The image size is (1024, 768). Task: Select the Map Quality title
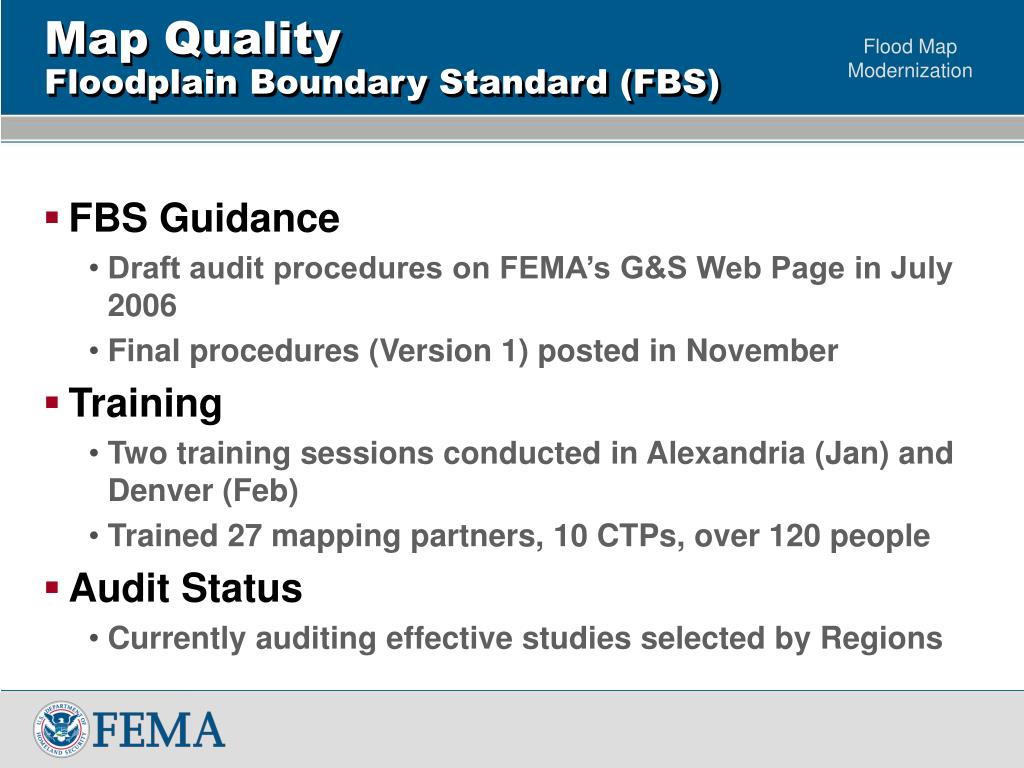[x=194, y=40]
